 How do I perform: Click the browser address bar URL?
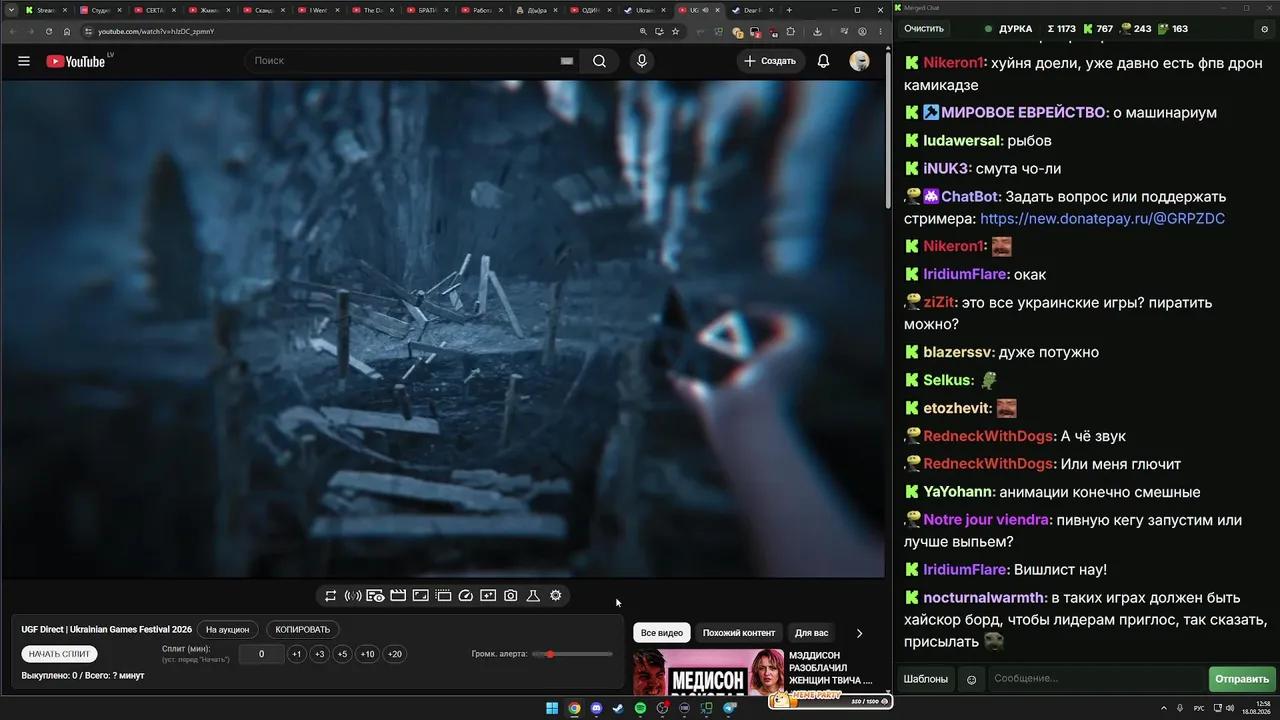point(156,31)
